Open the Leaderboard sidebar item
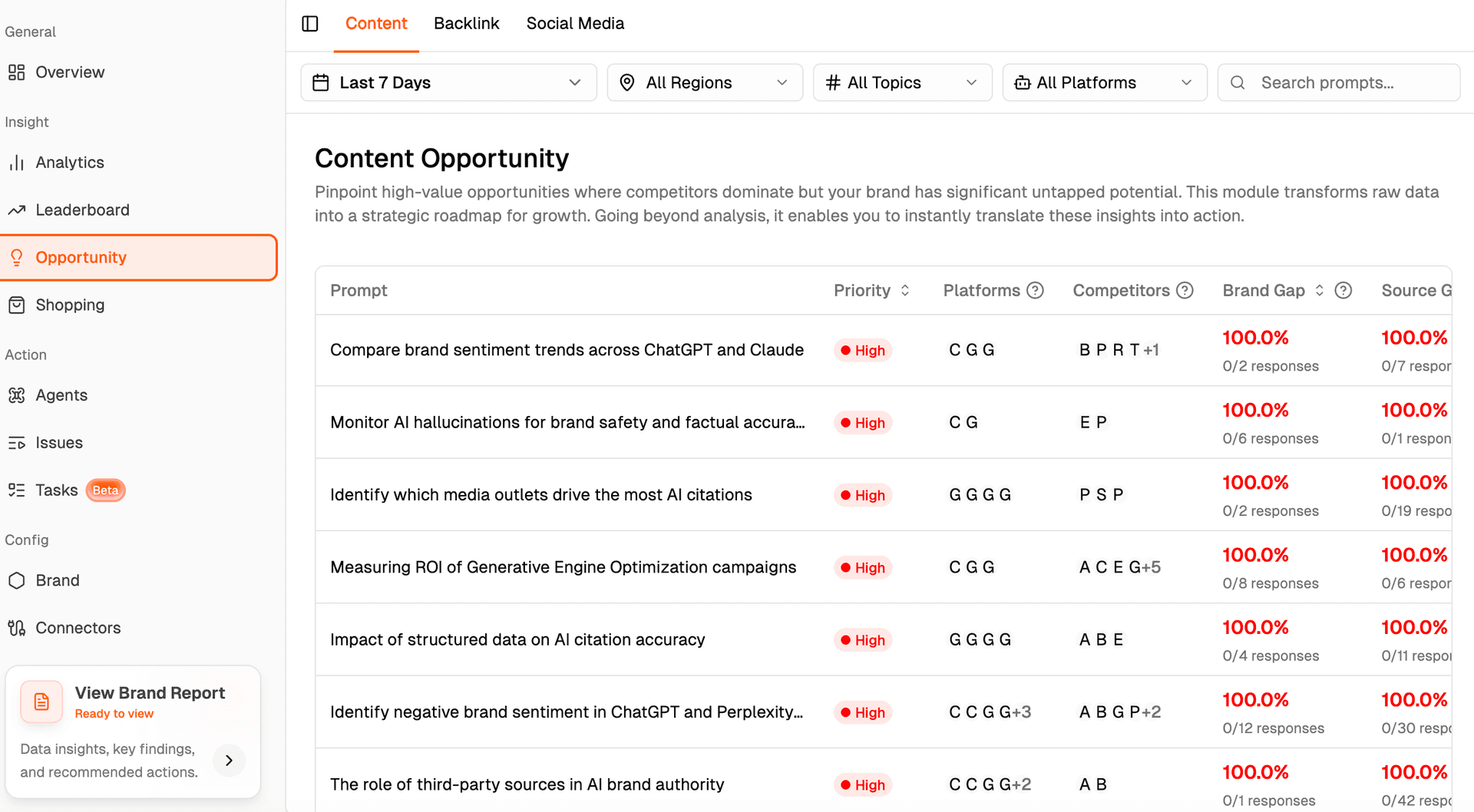This screenshot has height=812, width=1474. click(x=138, y=210)
